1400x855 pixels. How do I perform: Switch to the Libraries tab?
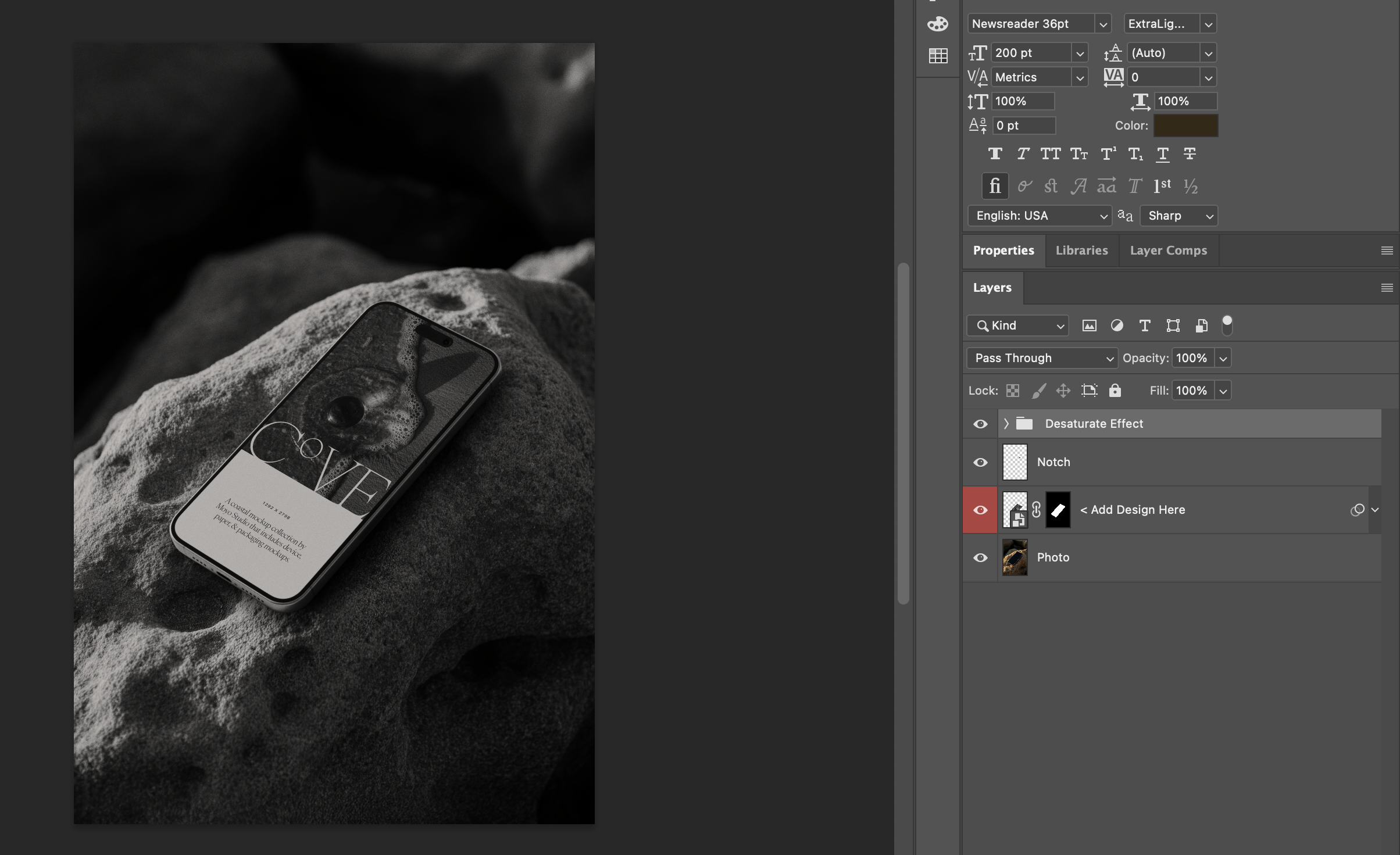(x=1081, y=251)
